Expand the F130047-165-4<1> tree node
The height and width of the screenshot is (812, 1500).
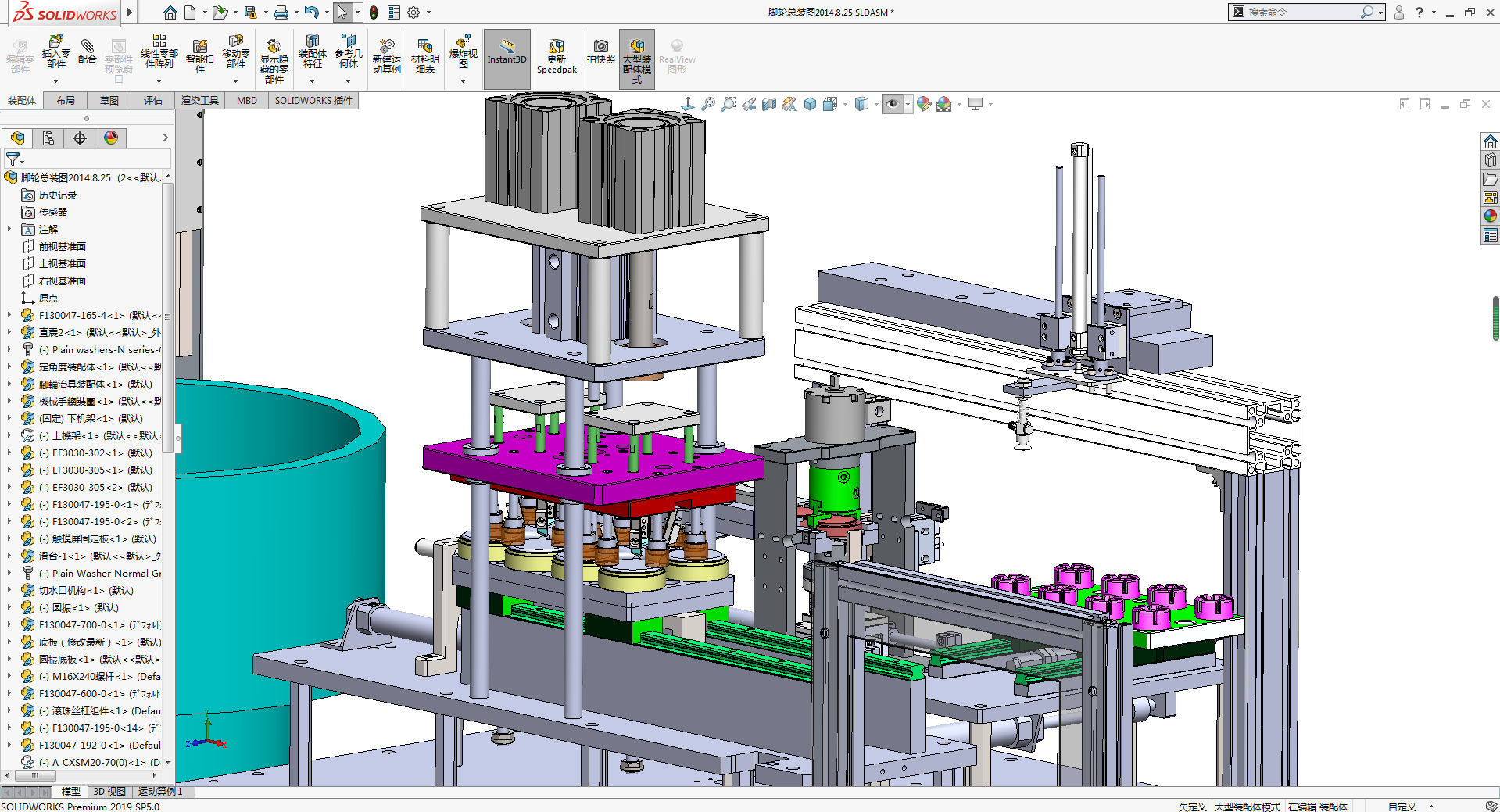(9, 315)
